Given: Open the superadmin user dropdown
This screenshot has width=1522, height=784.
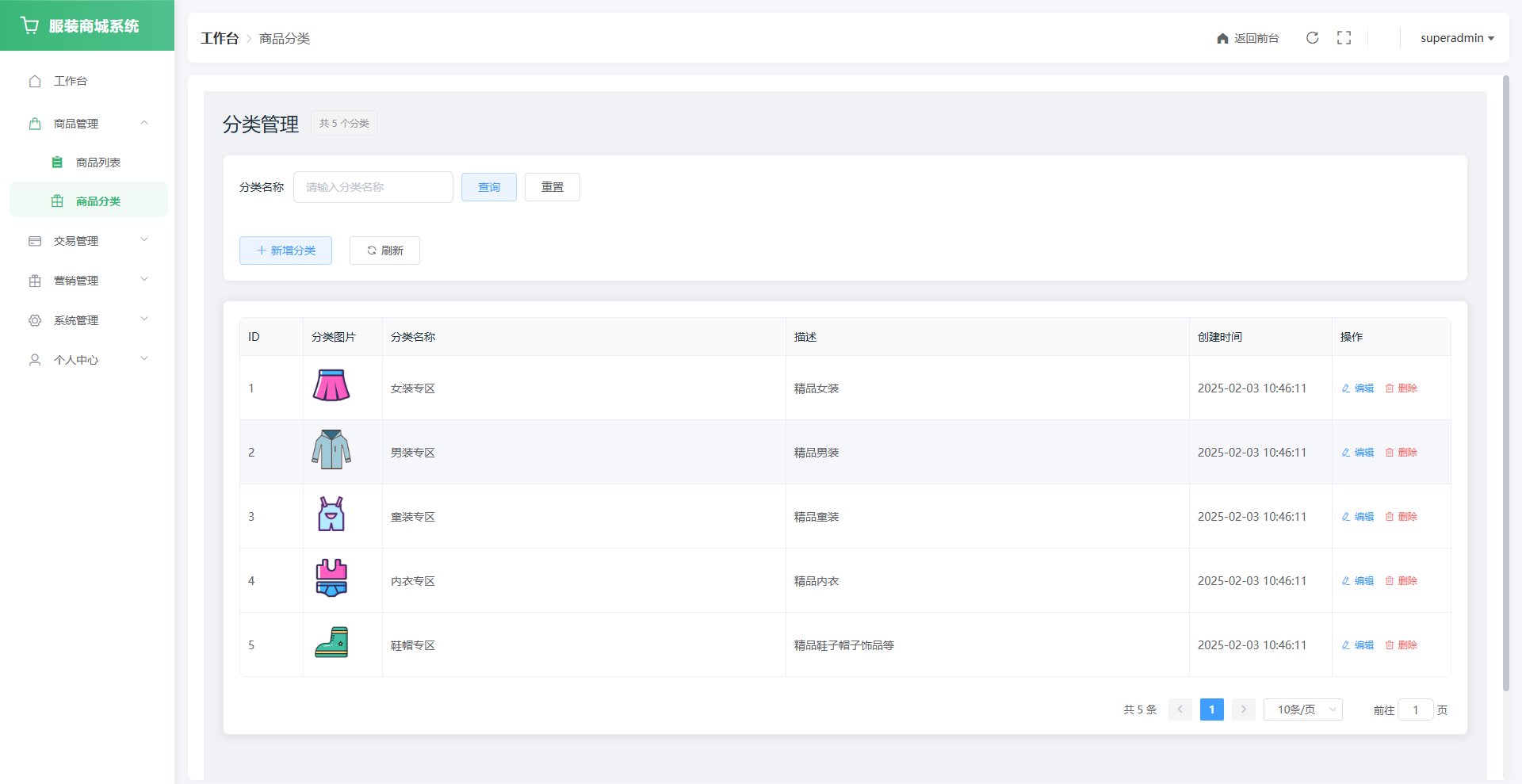Looking at the screenshot, I should (x=1456, y=38).
